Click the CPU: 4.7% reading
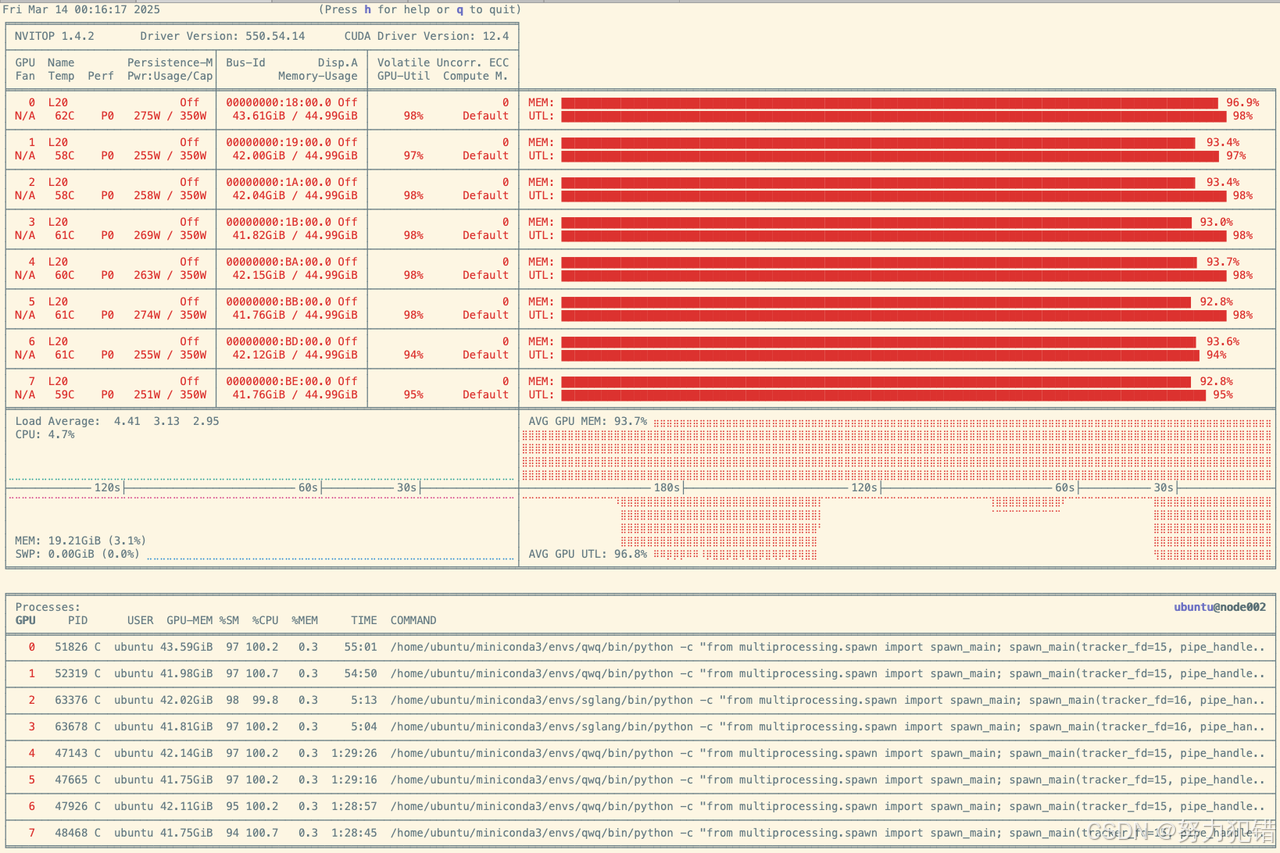 44,434
